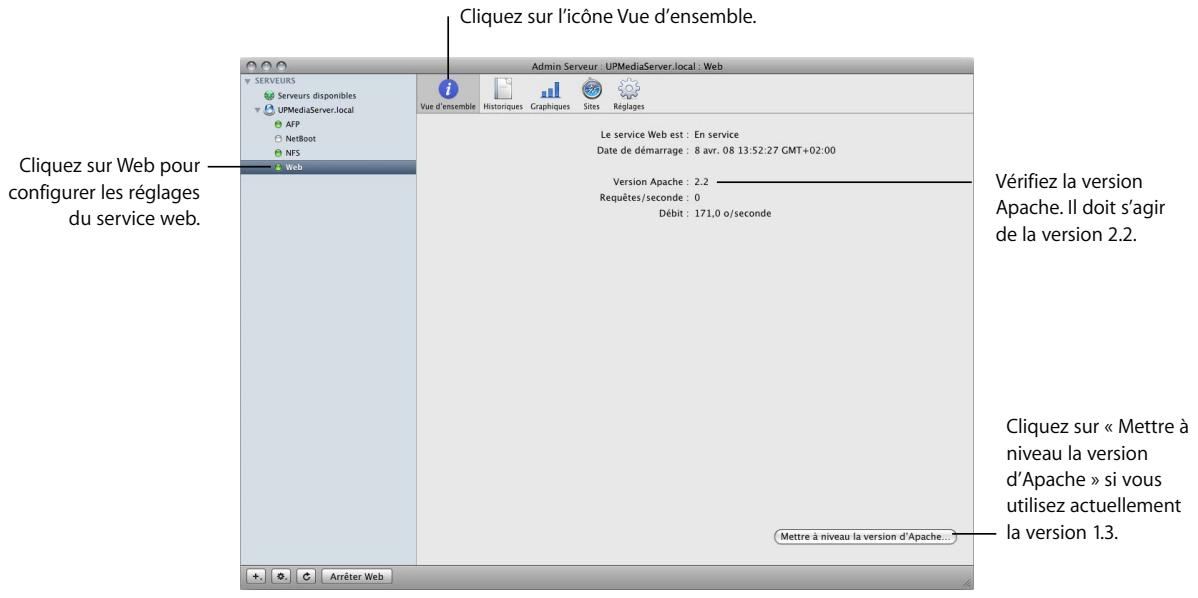1198x598 pixels.
Task: Select the NFS service
Action: tap(293, 153)
